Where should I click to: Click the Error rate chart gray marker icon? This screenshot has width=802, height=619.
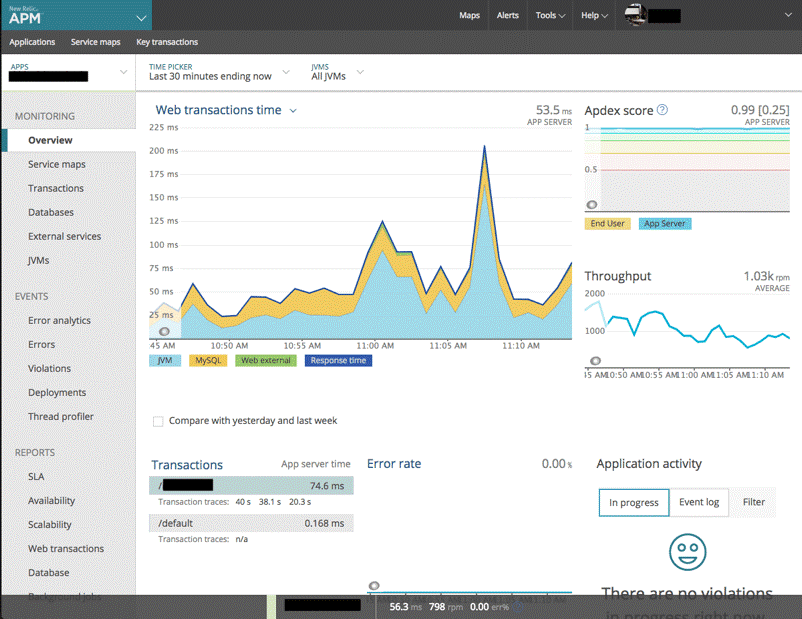pos(374,586)
